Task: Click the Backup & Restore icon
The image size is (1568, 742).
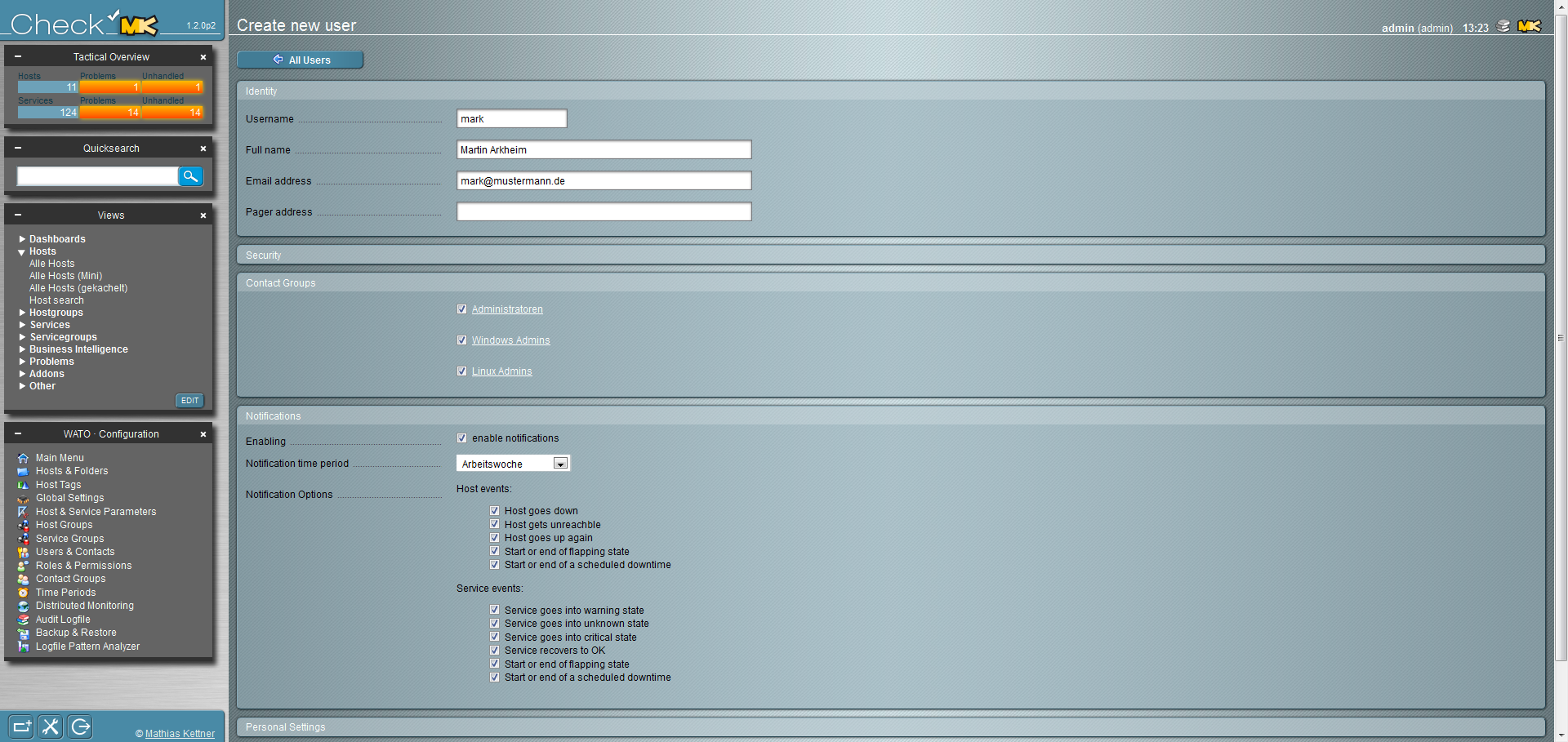Action: tap(23, 633)
